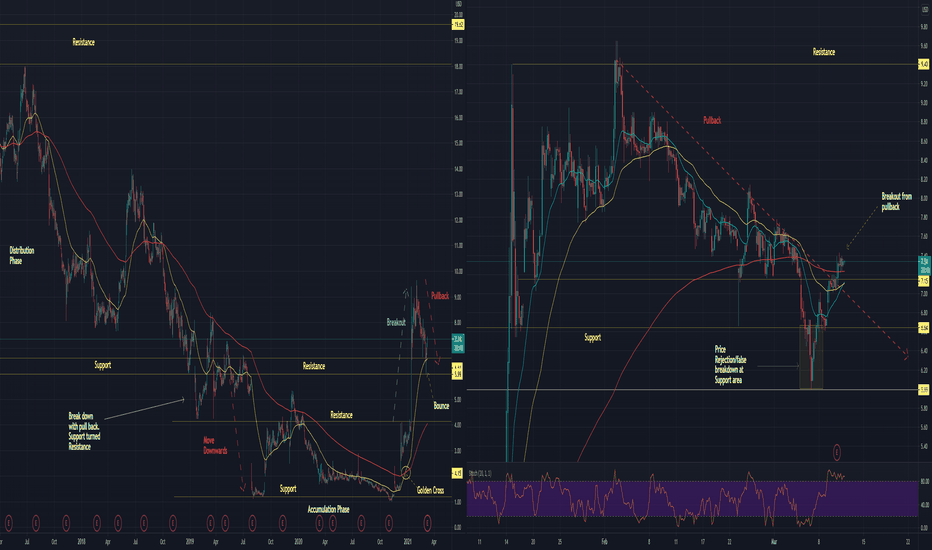Select the 'Resistance' label on the right chart
This screenshot has width=932, height=550.
824,52
